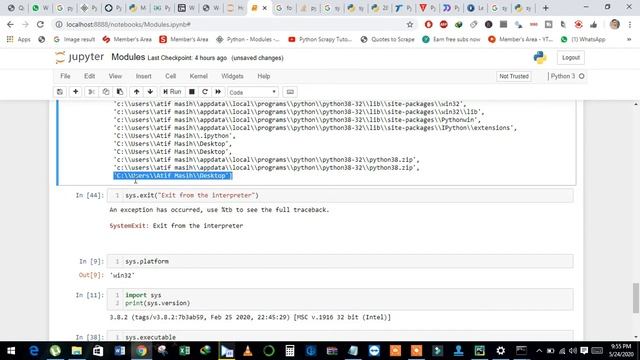The width and height of the screenshot is (640, 360).
Task: Click the Jupyter logo
Action: (x=80, y=58)
